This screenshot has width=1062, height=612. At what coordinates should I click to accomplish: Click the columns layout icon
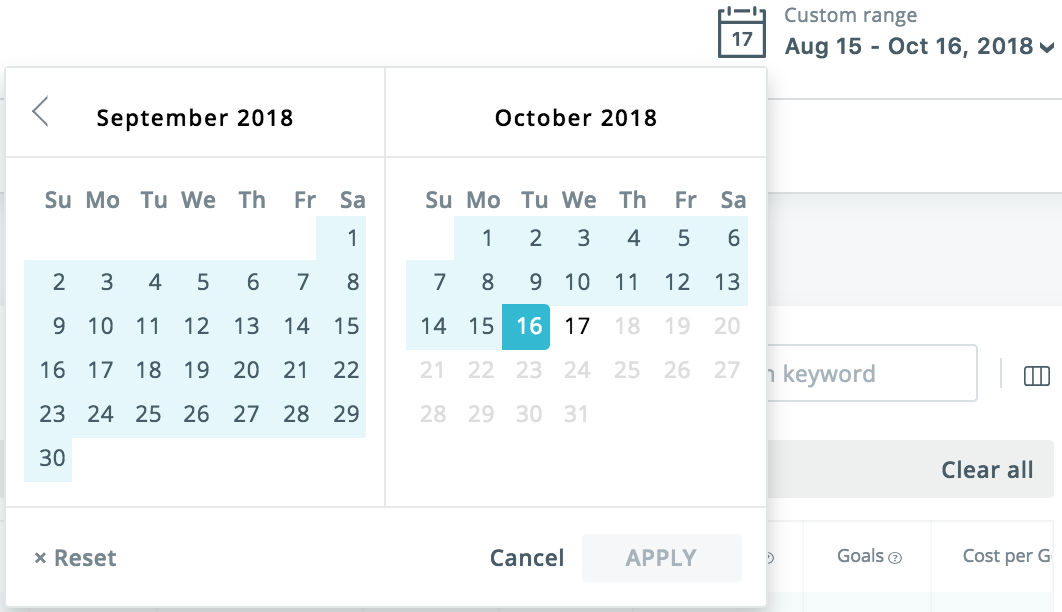[x=1037, y=375]
